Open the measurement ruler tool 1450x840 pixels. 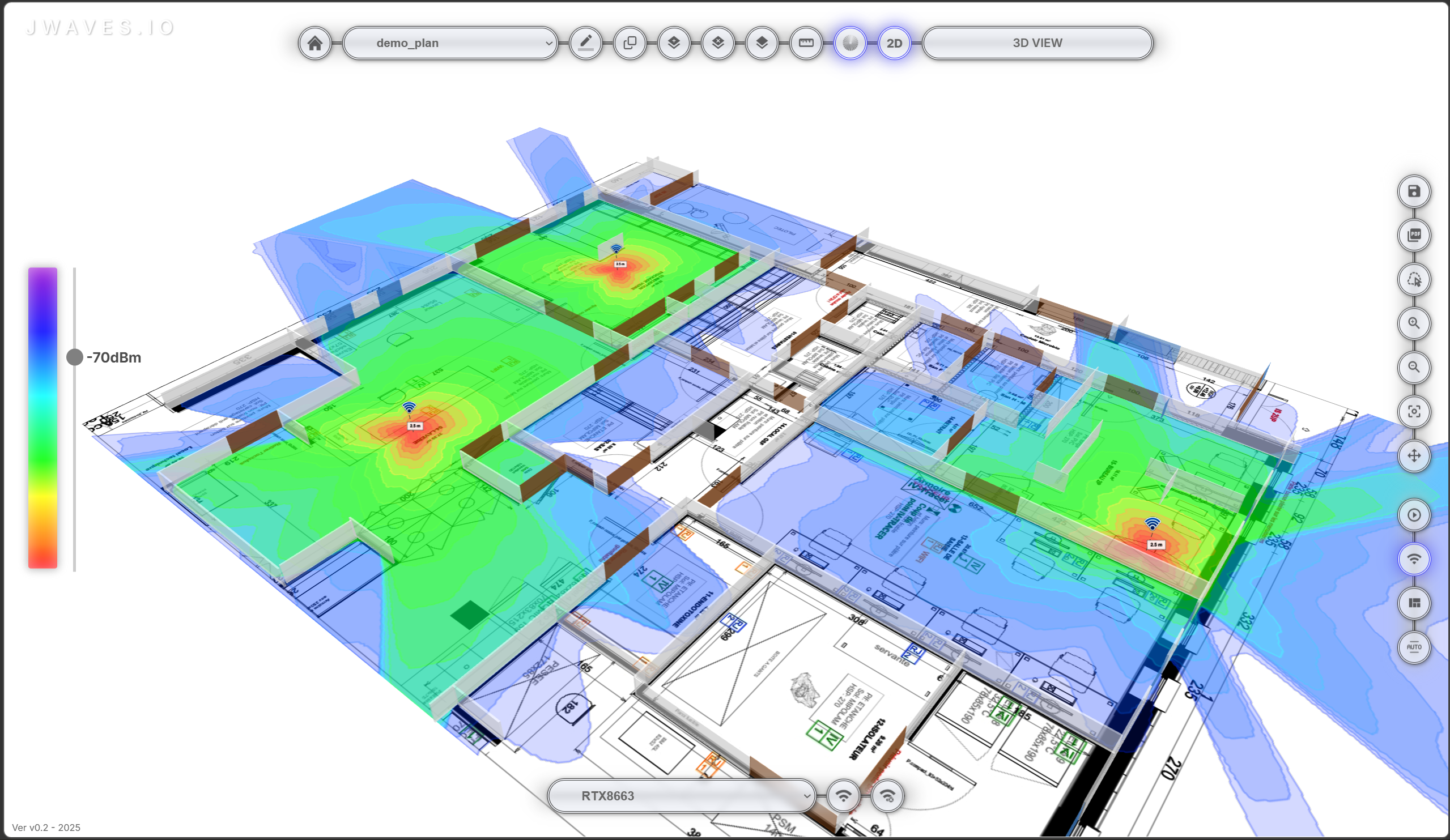pos(806,42)
